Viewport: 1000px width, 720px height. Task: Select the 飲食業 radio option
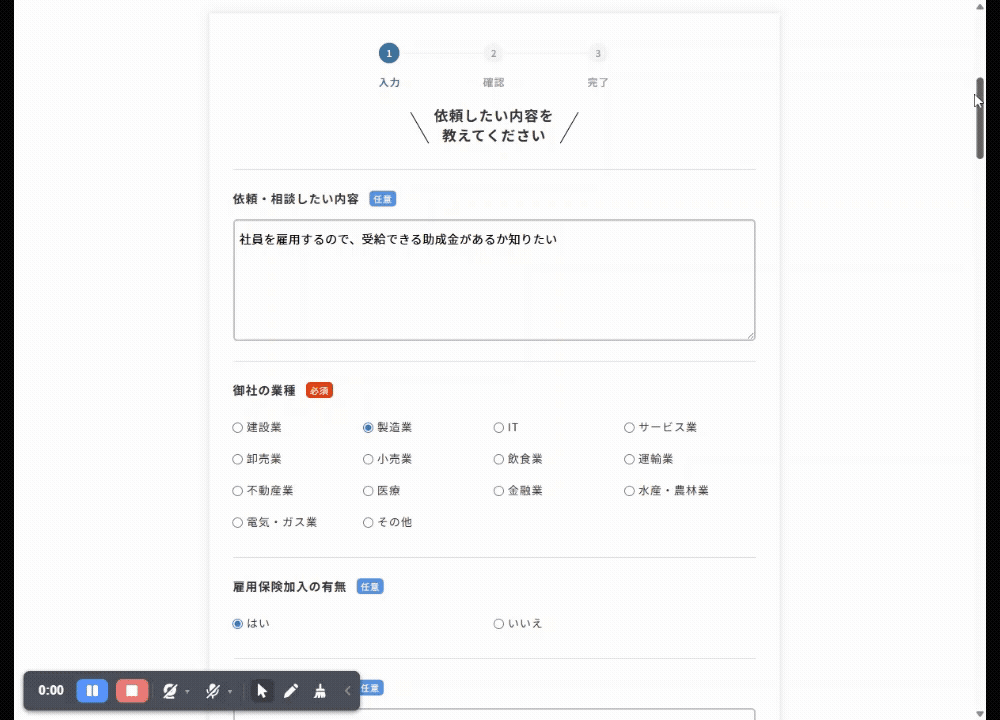coord(499,459)
